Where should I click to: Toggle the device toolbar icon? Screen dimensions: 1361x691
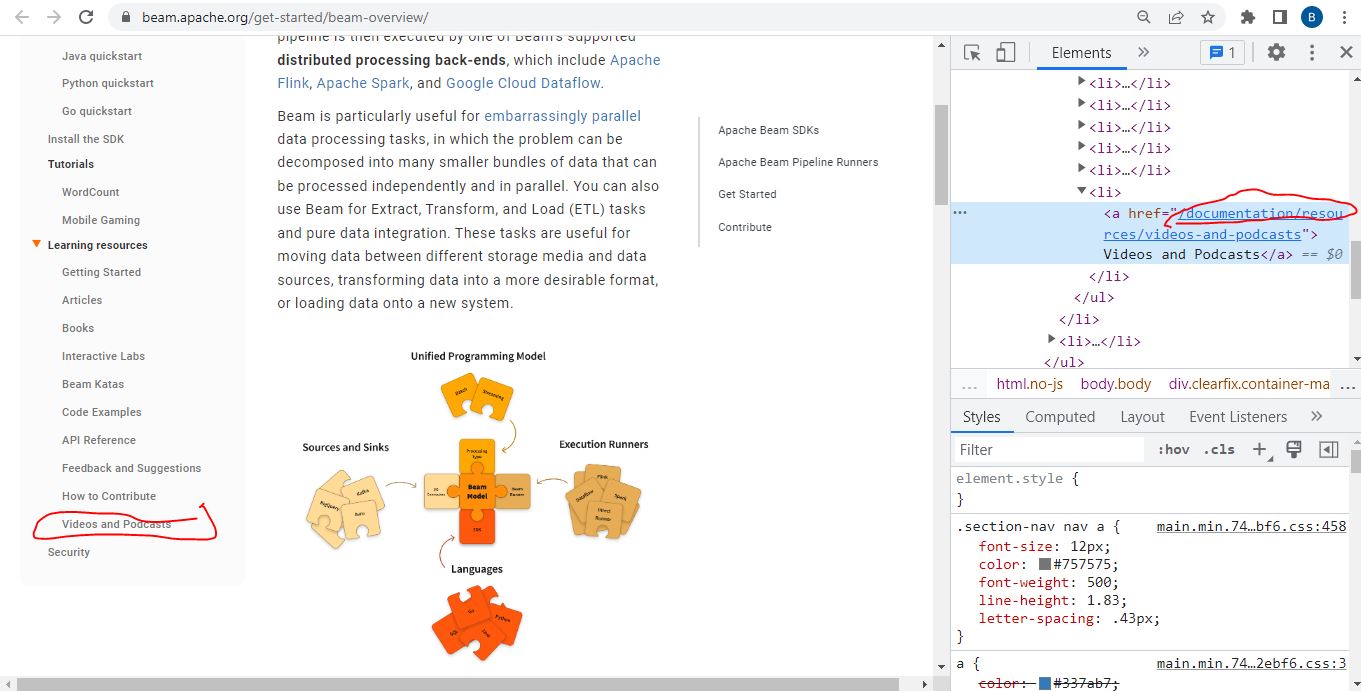point(1005,53)
